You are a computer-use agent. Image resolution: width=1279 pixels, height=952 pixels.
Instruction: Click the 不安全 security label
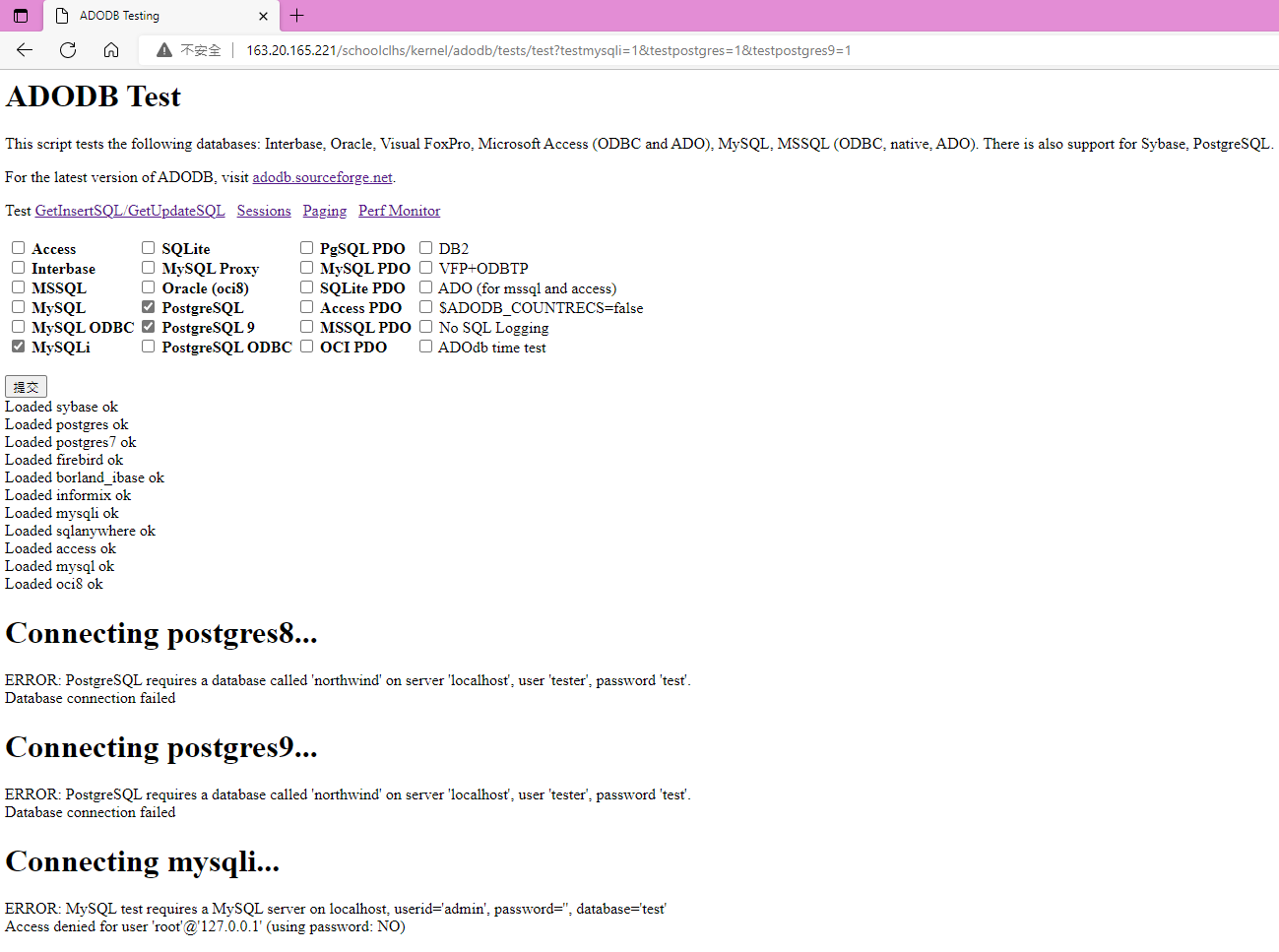pyautogui.click(x=201, y=50)
